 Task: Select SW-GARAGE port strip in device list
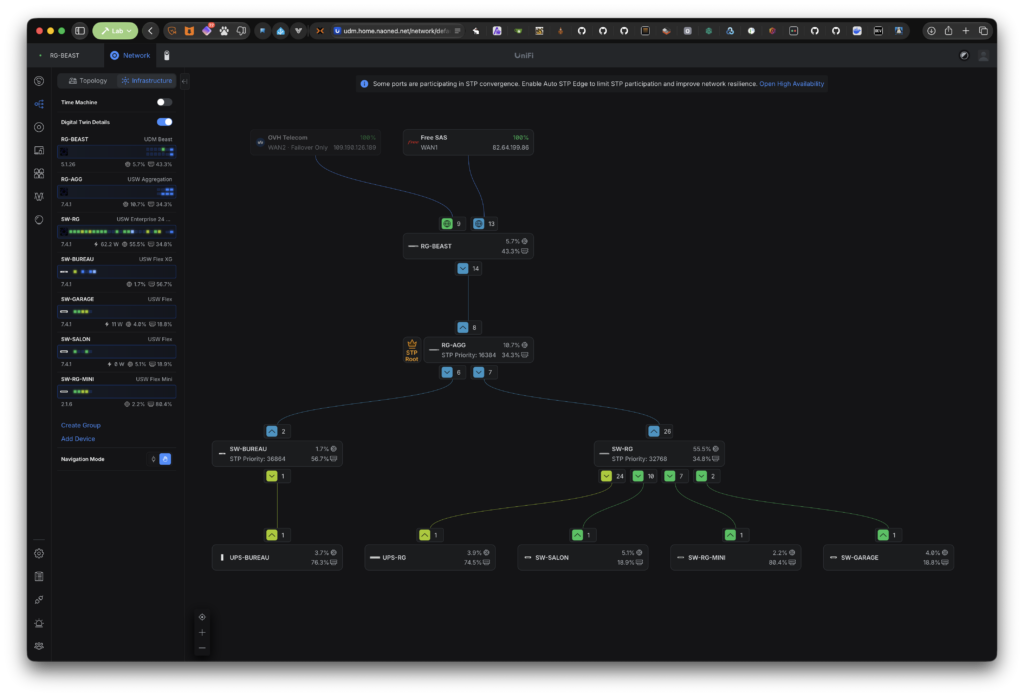point(117,312)
